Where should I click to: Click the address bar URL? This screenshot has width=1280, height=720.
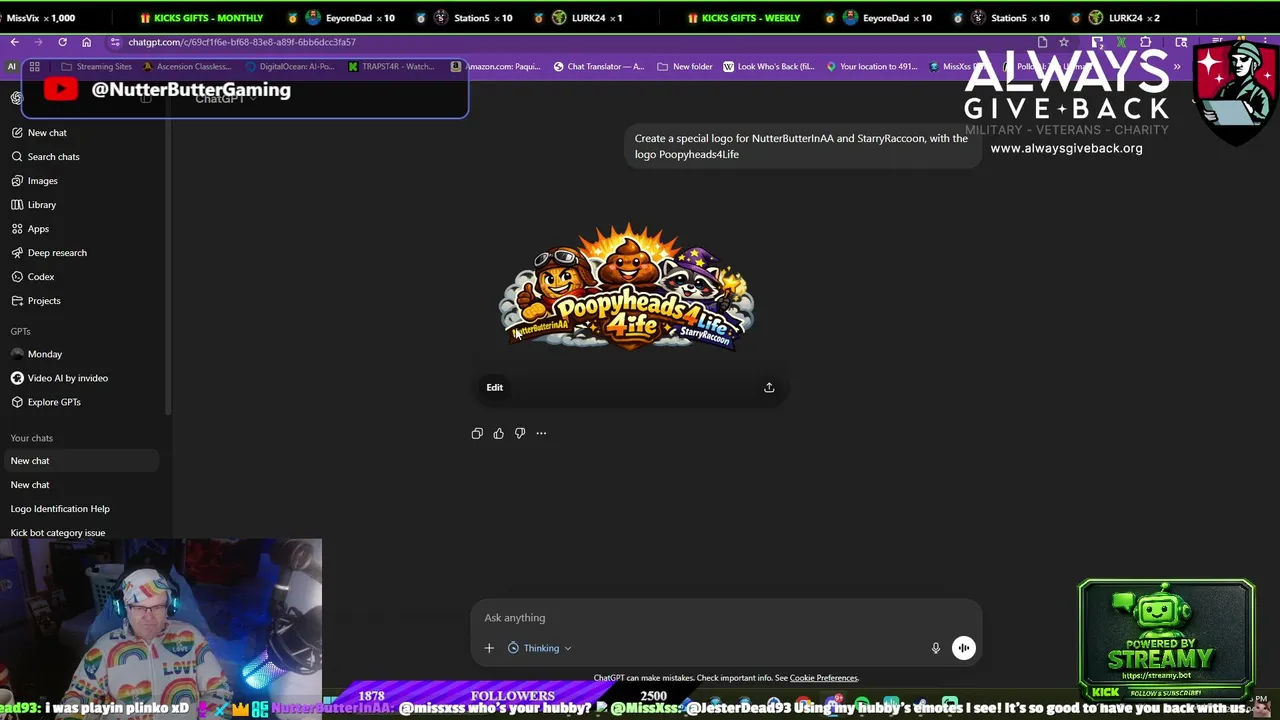coord(242,42)
